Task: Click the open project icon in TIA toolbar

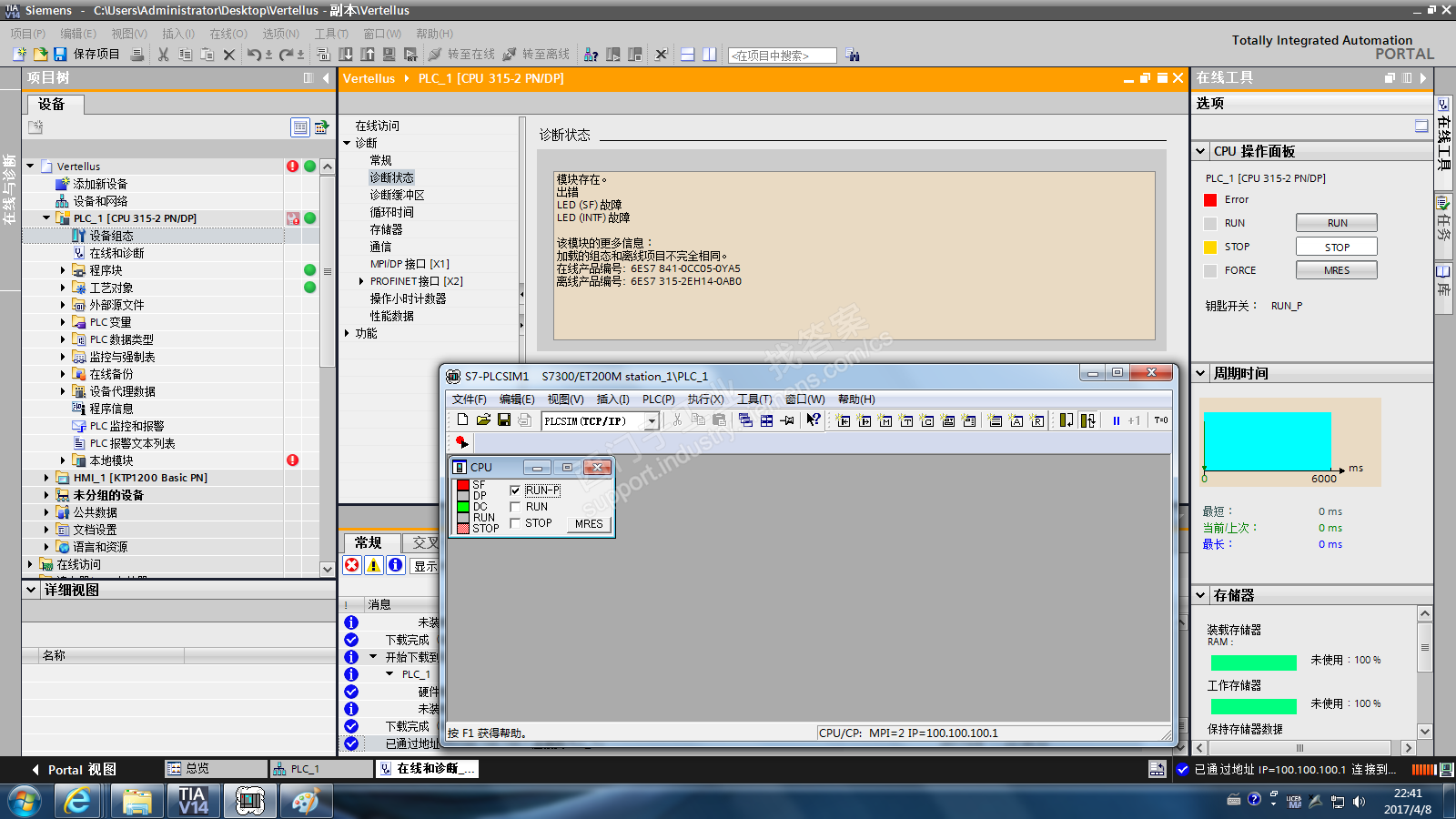Action: coord(40,55)
